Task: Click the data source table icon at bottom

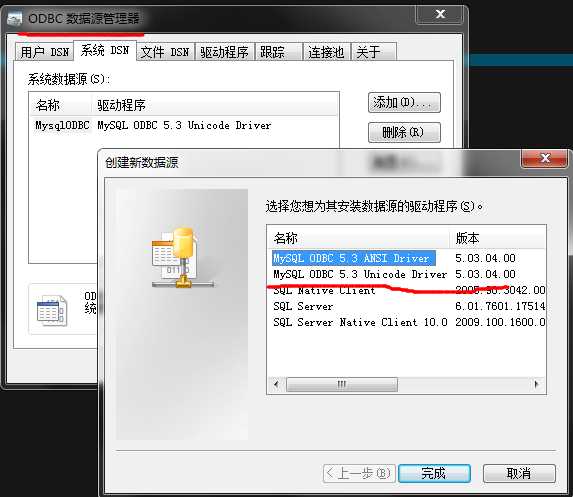Action: point(52,310)
